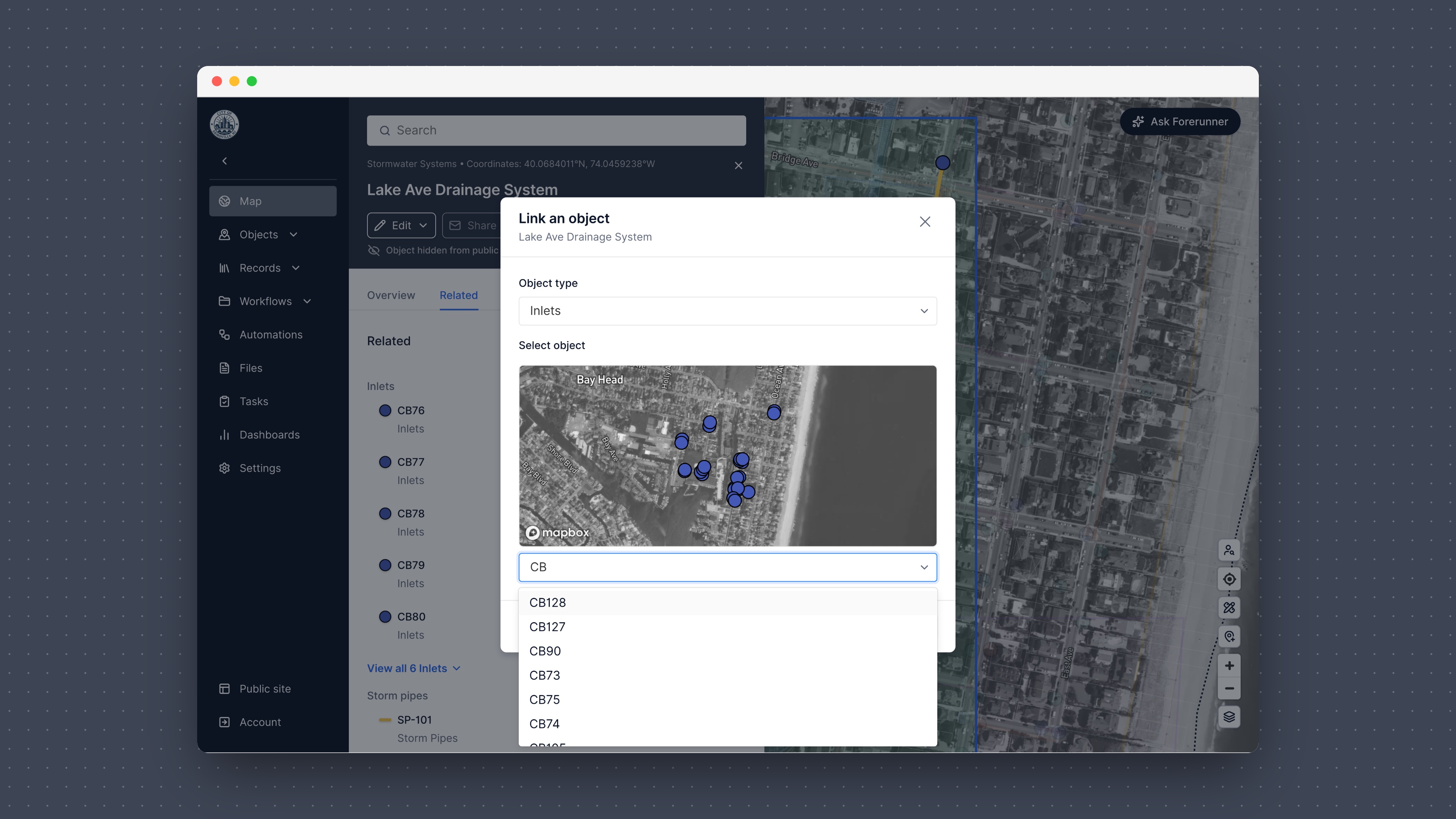The image size is (1456, 819).
Task: Open the Object type Inlets dropdown
Action: coord(728,311)
